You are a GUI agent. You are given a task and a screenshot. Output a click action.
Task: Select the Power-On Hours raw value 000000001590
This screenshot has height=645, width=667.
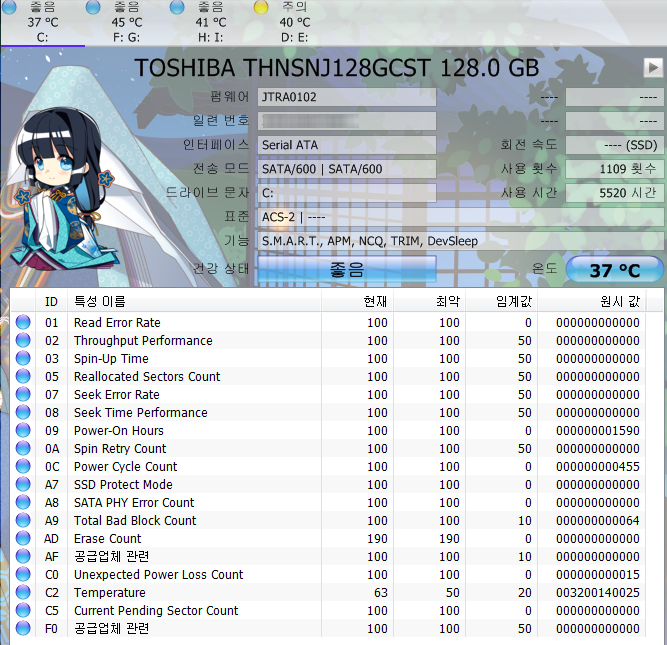598,431
